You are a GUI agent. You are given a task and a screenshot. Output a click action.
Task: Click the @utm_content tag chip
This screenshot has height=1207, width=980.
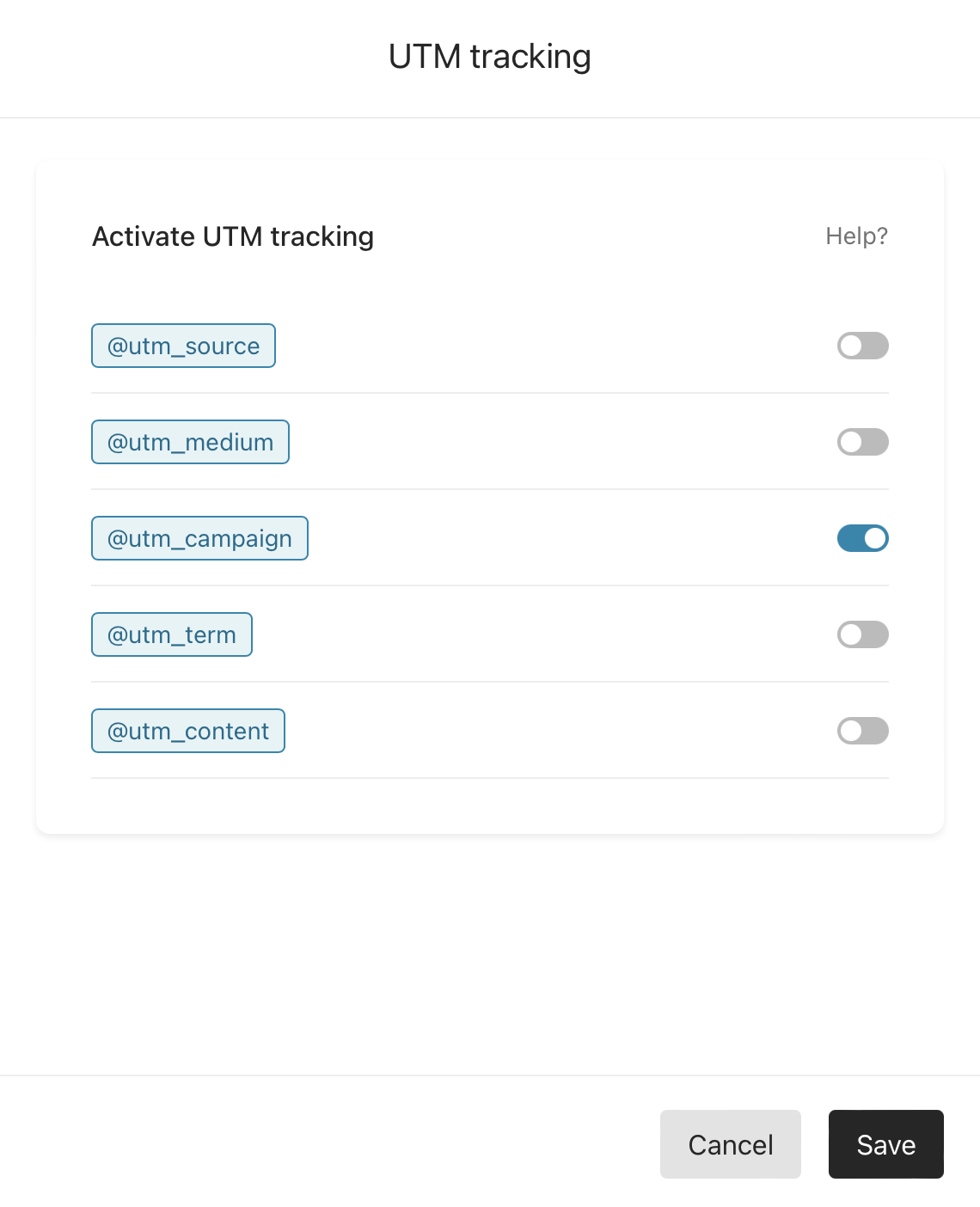pyautogui.click(x=188, y=731)
